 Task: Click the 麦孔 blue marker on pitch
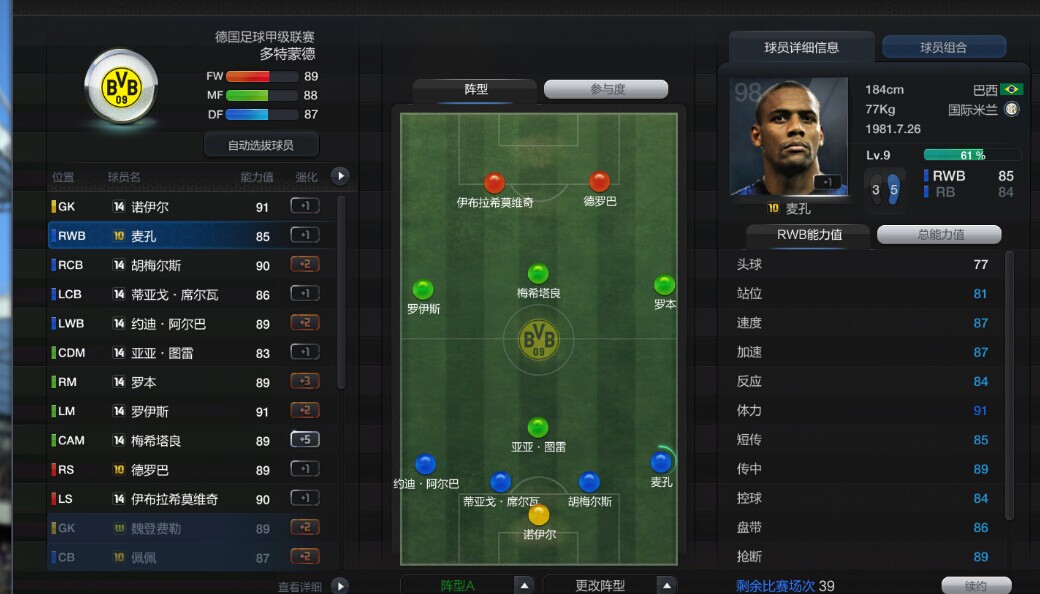click(x=661, y=462)
